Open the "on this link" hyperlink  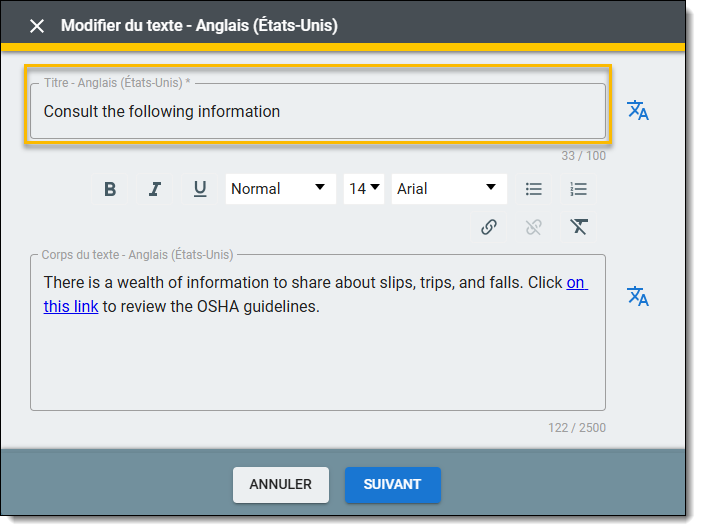(x=71, y=307)
